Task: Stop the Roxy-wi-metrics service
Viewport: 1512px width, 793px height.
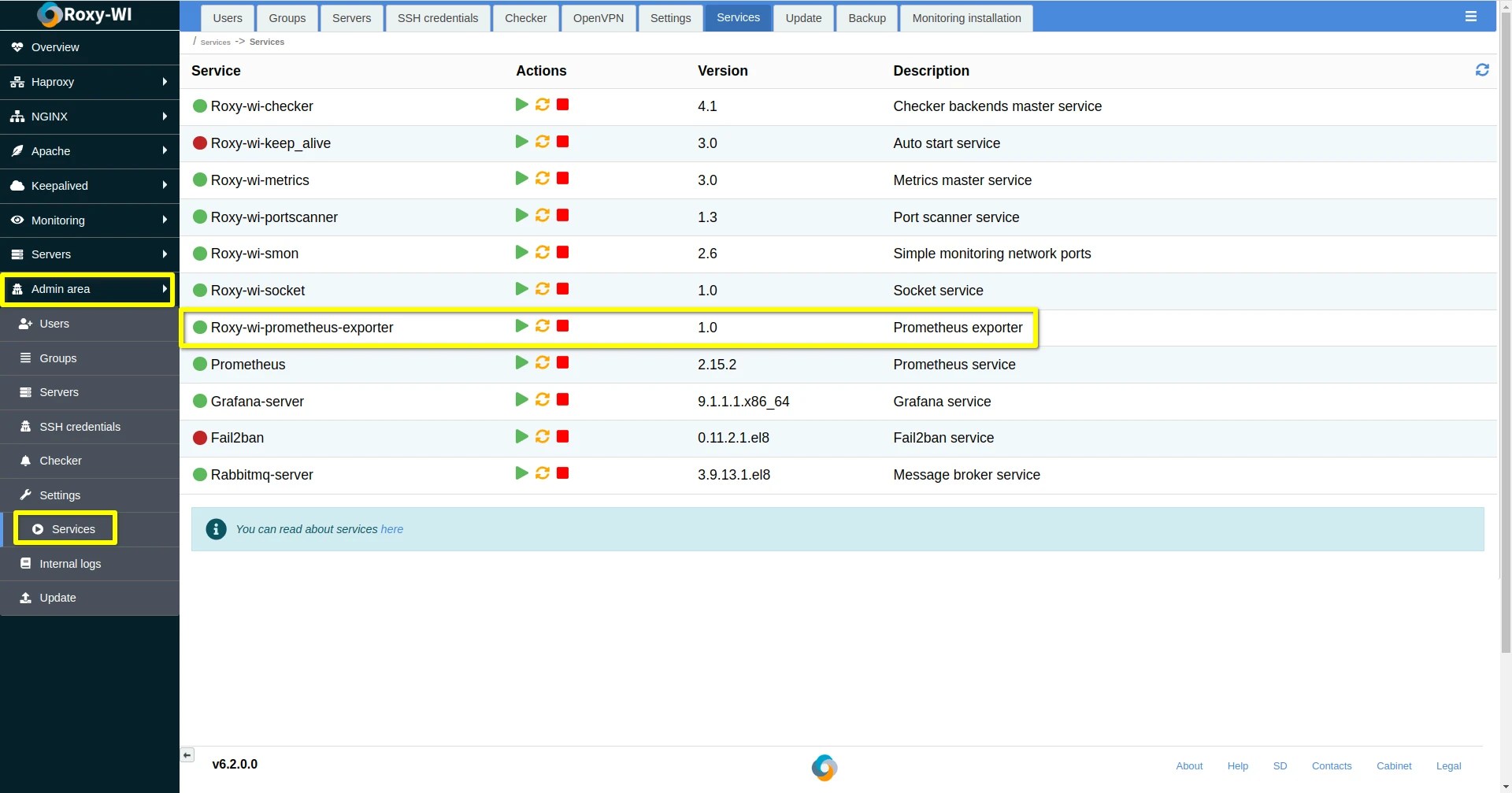Action: pyautogui.click(x=562, y=179)
